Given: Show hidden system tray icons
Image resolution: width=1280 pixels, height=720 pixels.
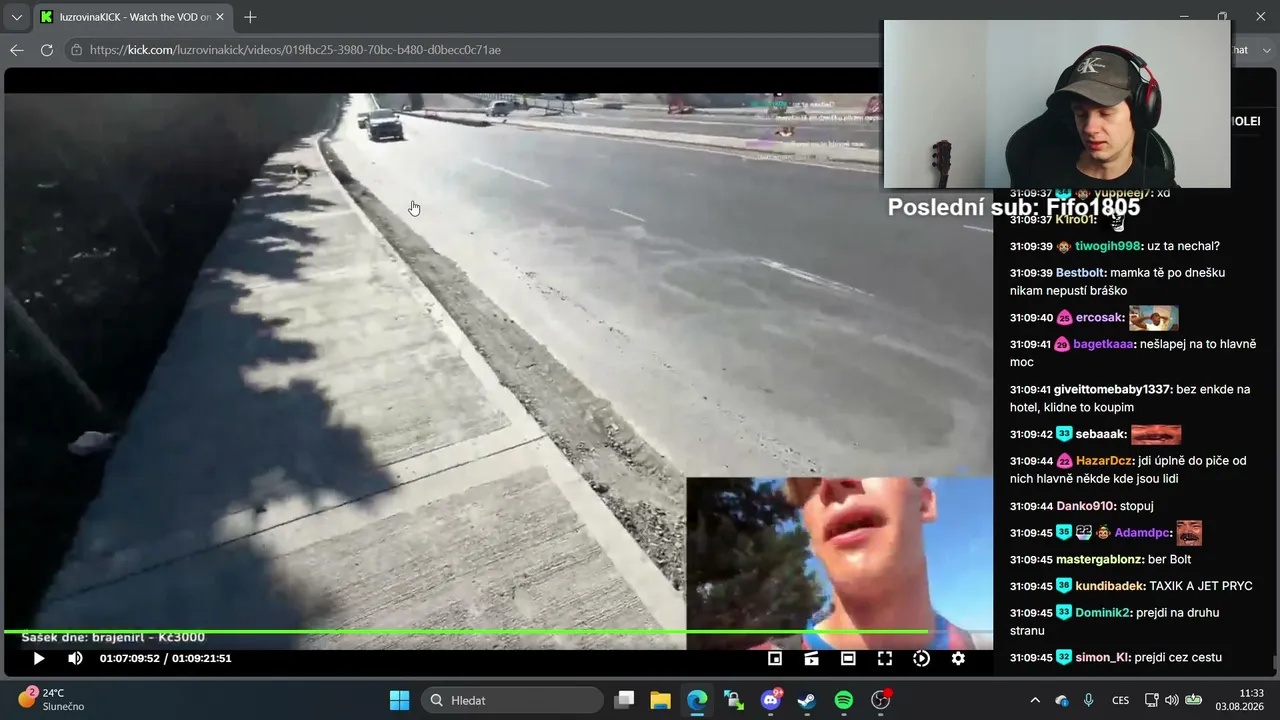Looking at the screenshot, I should (x=1035, y=700).
